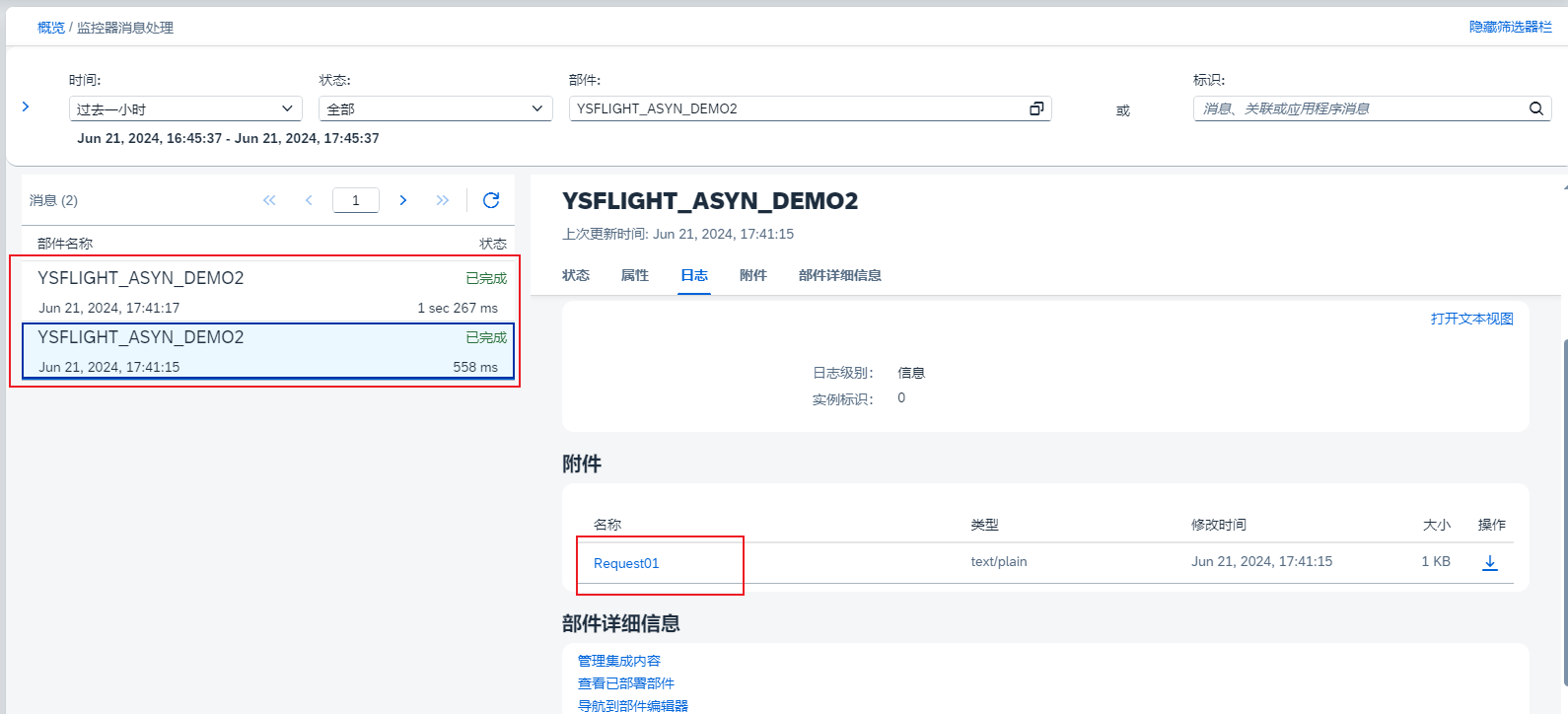
Task: Click attachment modified time Jun 21, 2024, 17:41:15
Action: click(x=1261, y=561)
